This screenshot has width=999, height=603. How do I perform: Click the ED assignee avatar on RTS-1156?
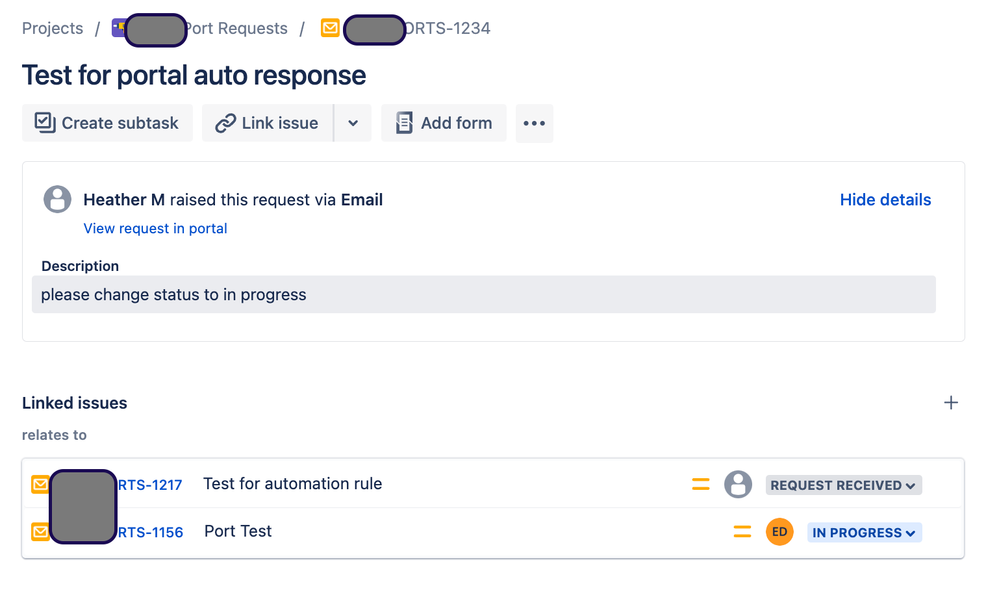click(779, 531)
